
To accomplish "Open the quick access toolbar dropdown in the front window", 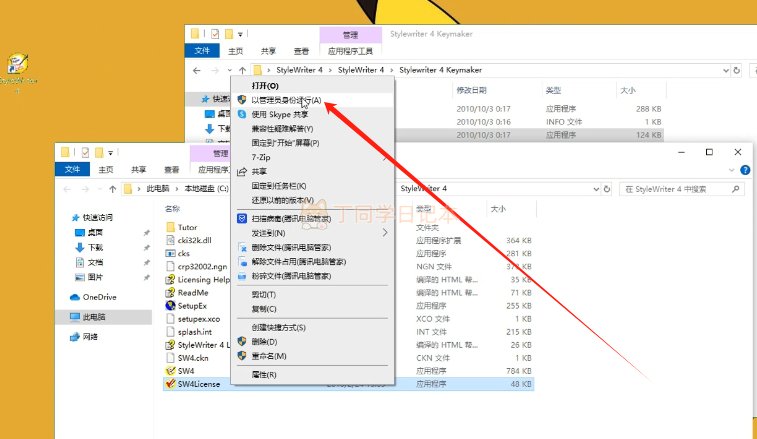I will click(x=111, y=153).
